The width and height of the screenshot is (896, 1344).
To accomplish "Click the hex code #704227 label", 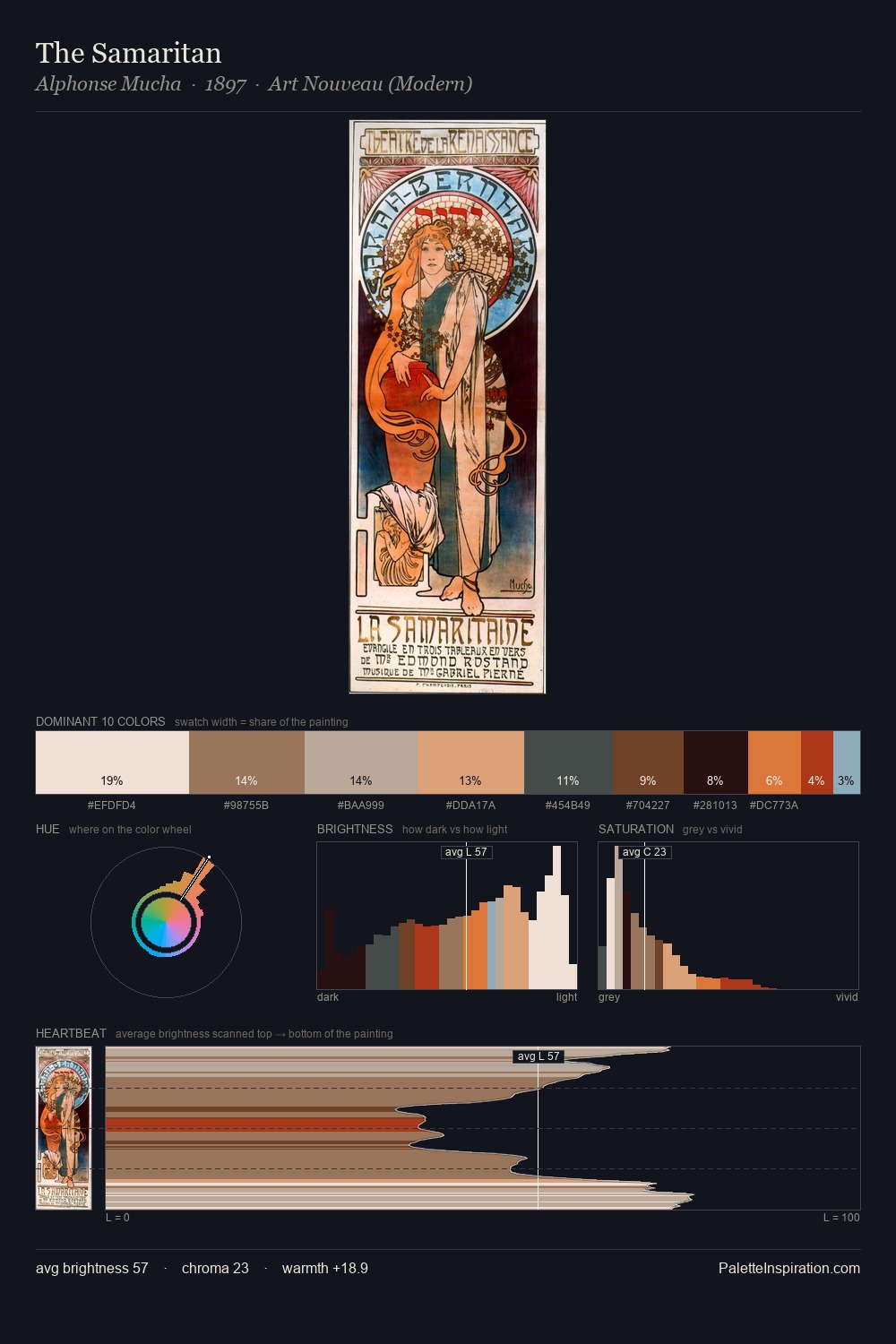I will pos(648,806).
